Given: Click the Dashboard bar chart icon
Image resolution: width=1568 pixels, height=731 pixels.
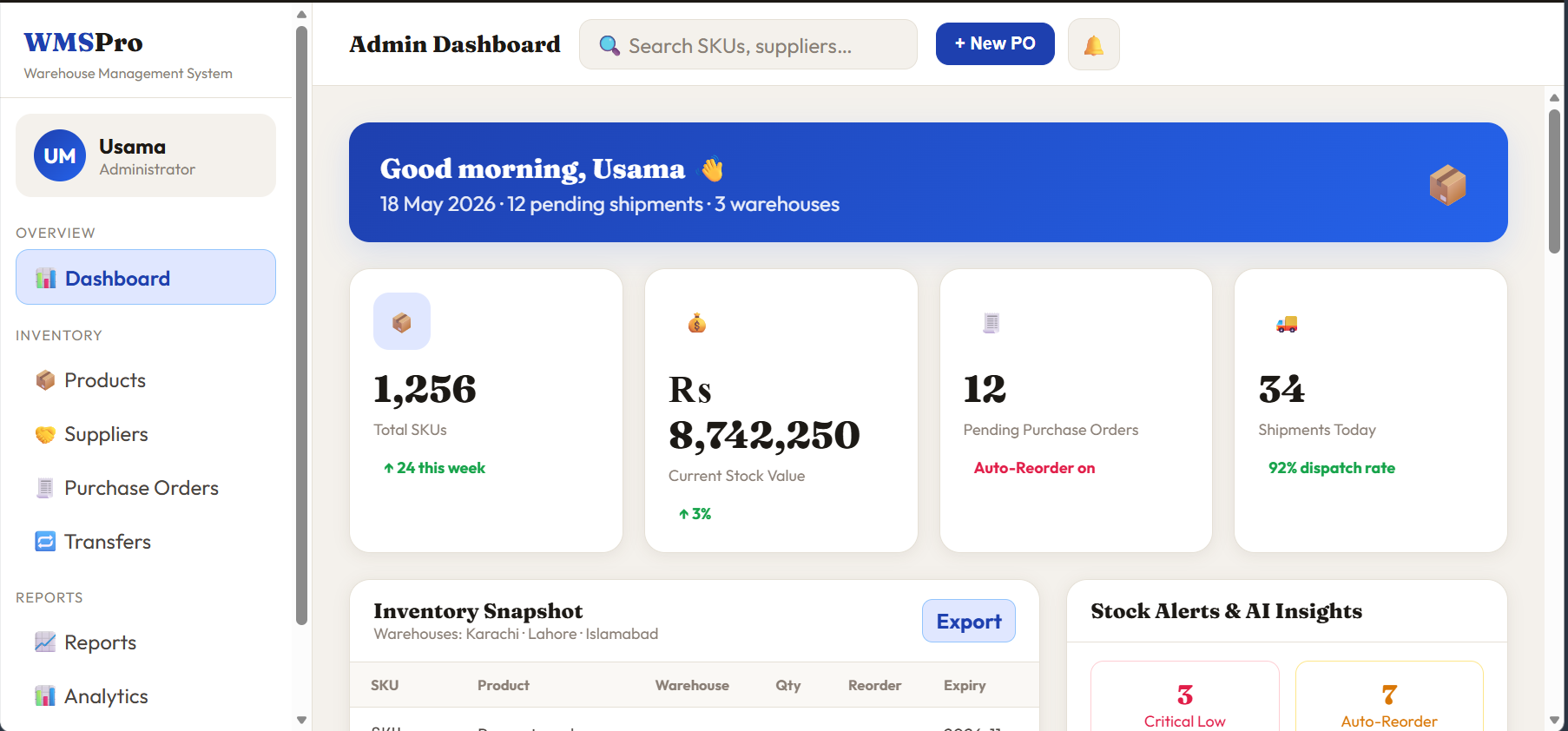Looking at the screenshot, I should [45, 278].
